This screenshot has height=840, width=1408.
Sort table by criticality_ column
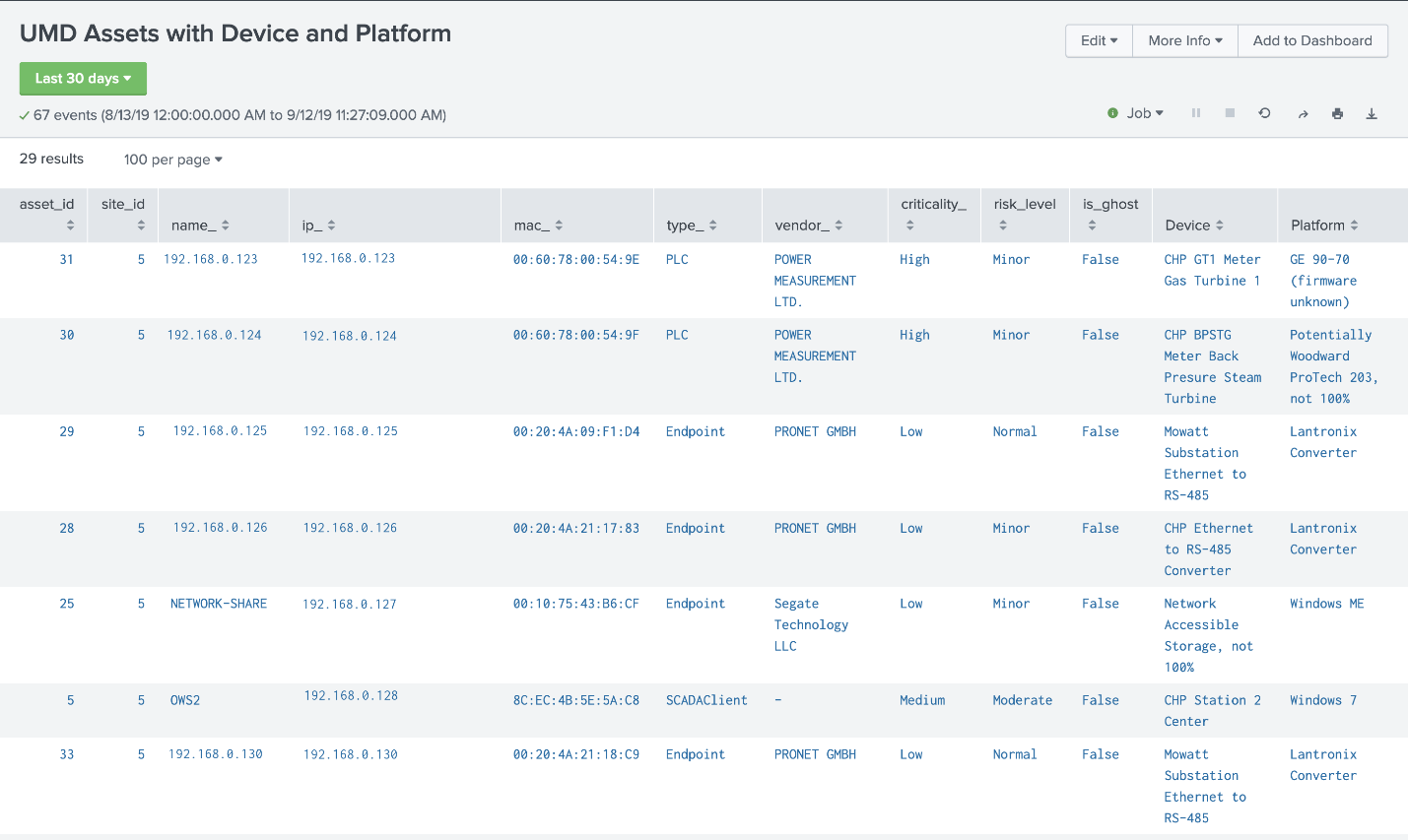(932, 215)
